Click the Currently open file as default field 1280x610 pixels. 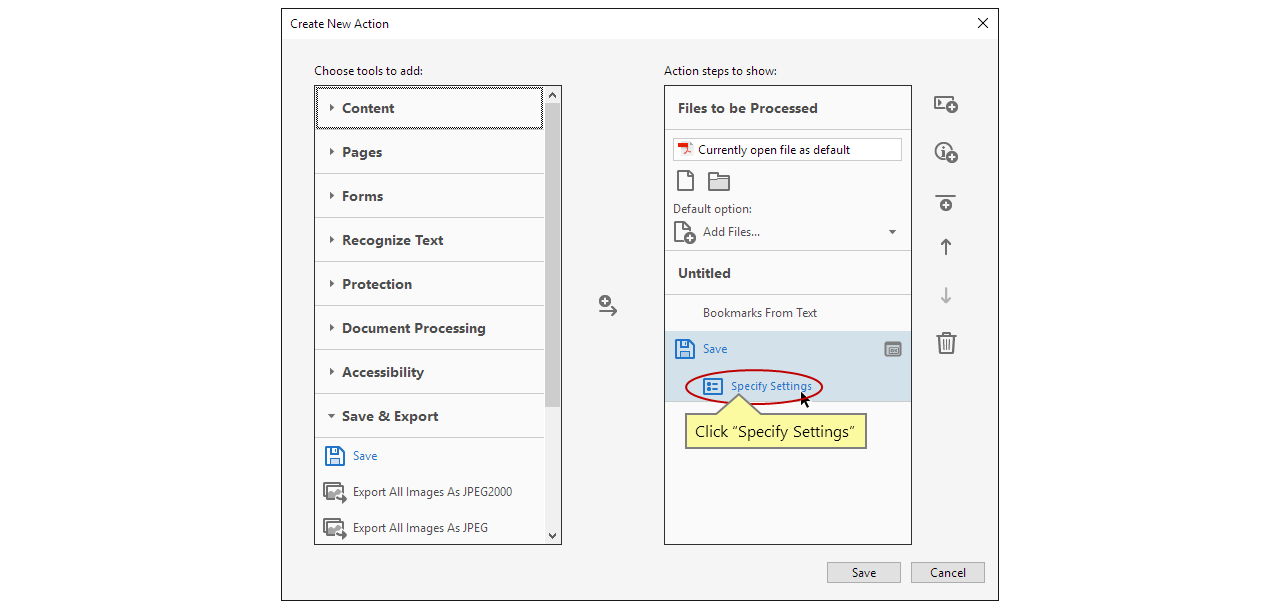click(787, 150)
